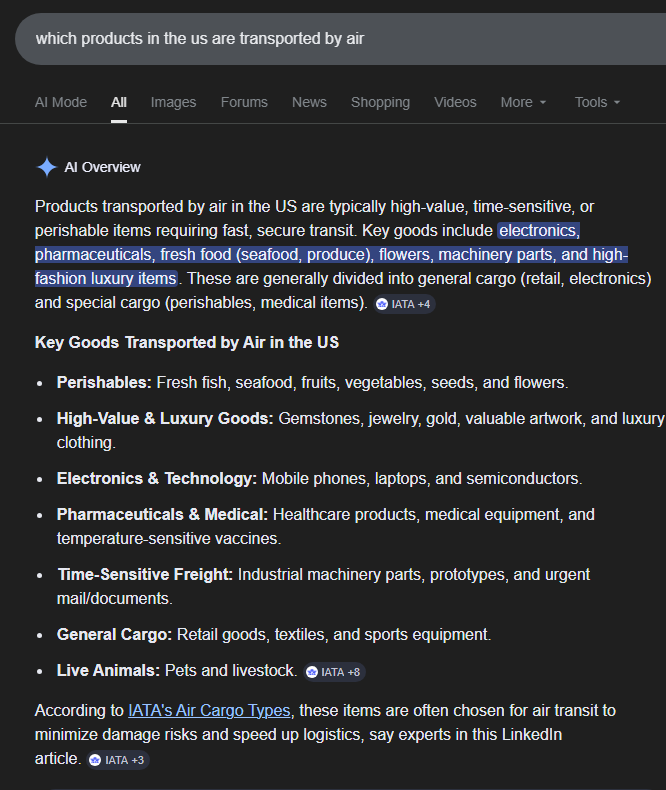Open the Shopping tab
Viewport: 666px width, 790px height.
[380, 102]
